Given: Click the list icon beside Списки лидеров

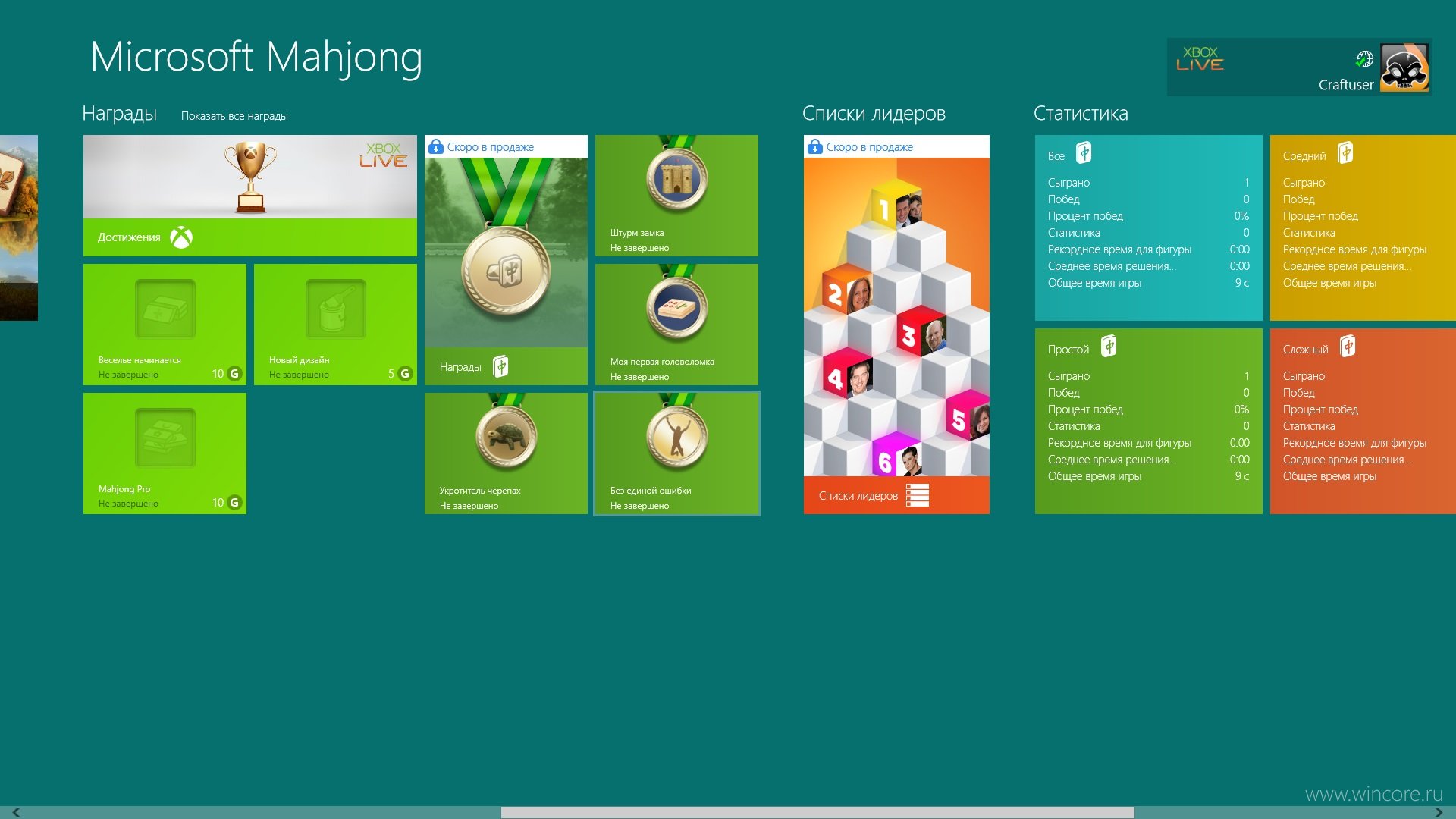Looking at the screenshot, I should pos(918,495).
